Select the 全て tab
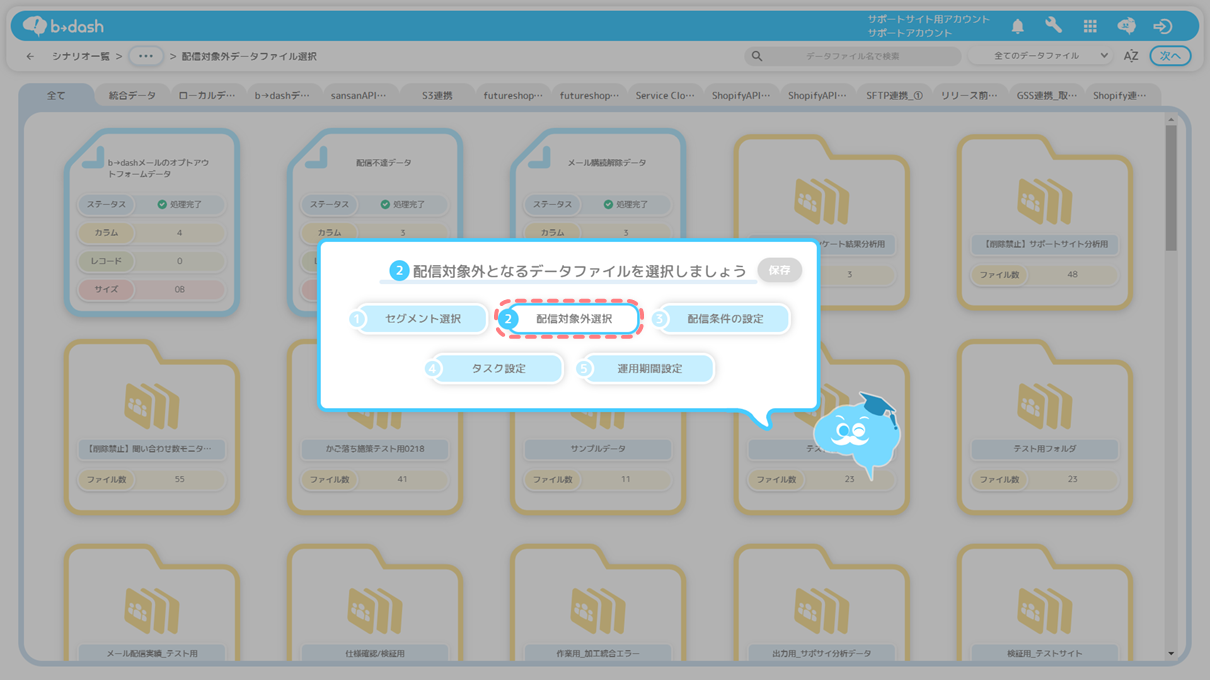1210x680 pixels. pos(56,96)
